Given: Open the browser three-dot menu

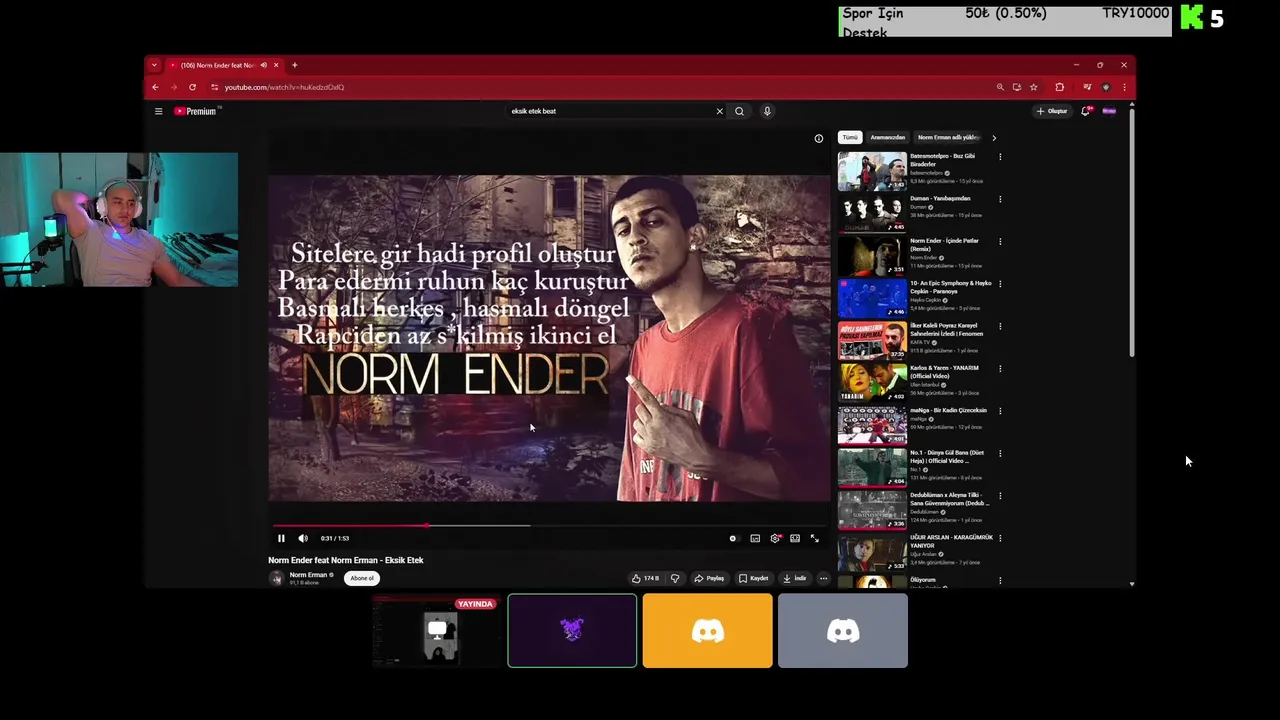Looking at the screenshot, I should tap(1124, 87).
